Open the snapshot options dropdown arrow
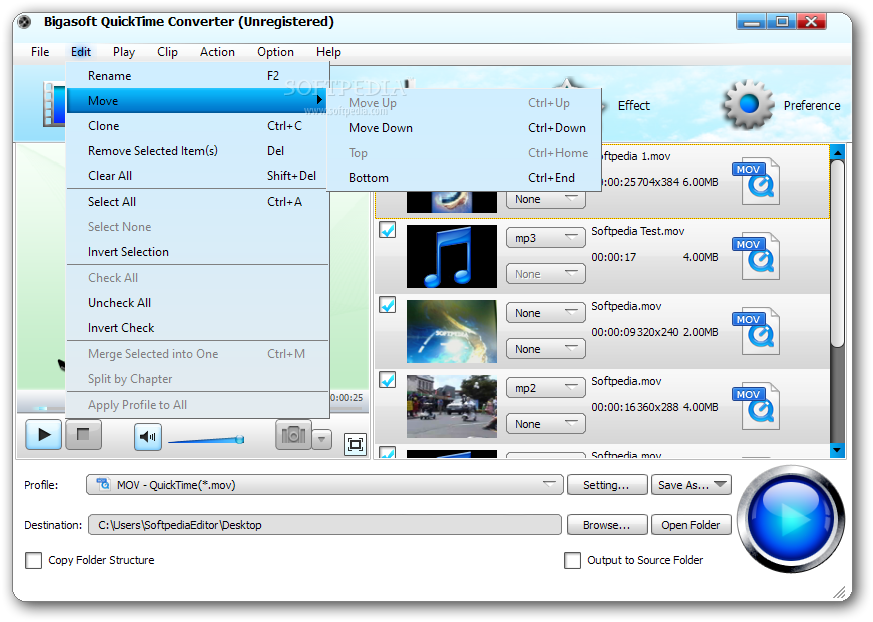The image size is (873, 622). pos(322,439)
